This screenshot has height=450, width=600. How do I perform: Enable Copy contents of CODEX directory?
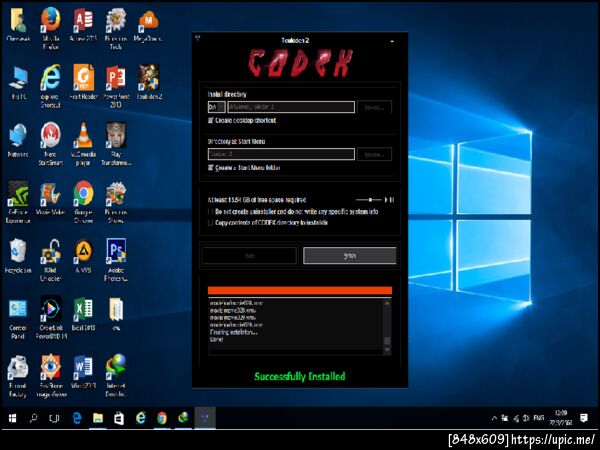tap(210, 223)
